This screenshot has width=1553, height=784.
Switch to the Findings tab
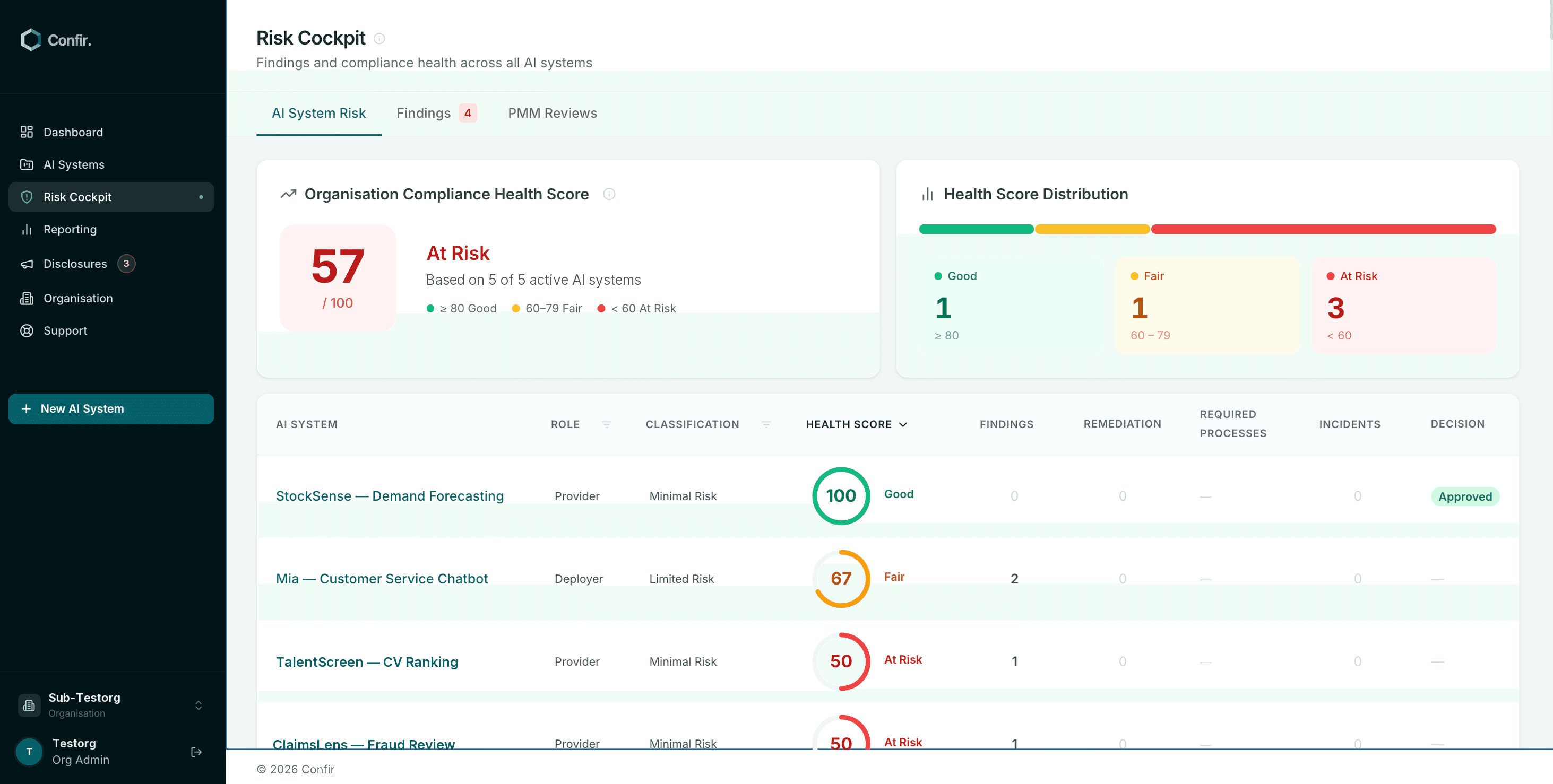[x=436, y=114]
